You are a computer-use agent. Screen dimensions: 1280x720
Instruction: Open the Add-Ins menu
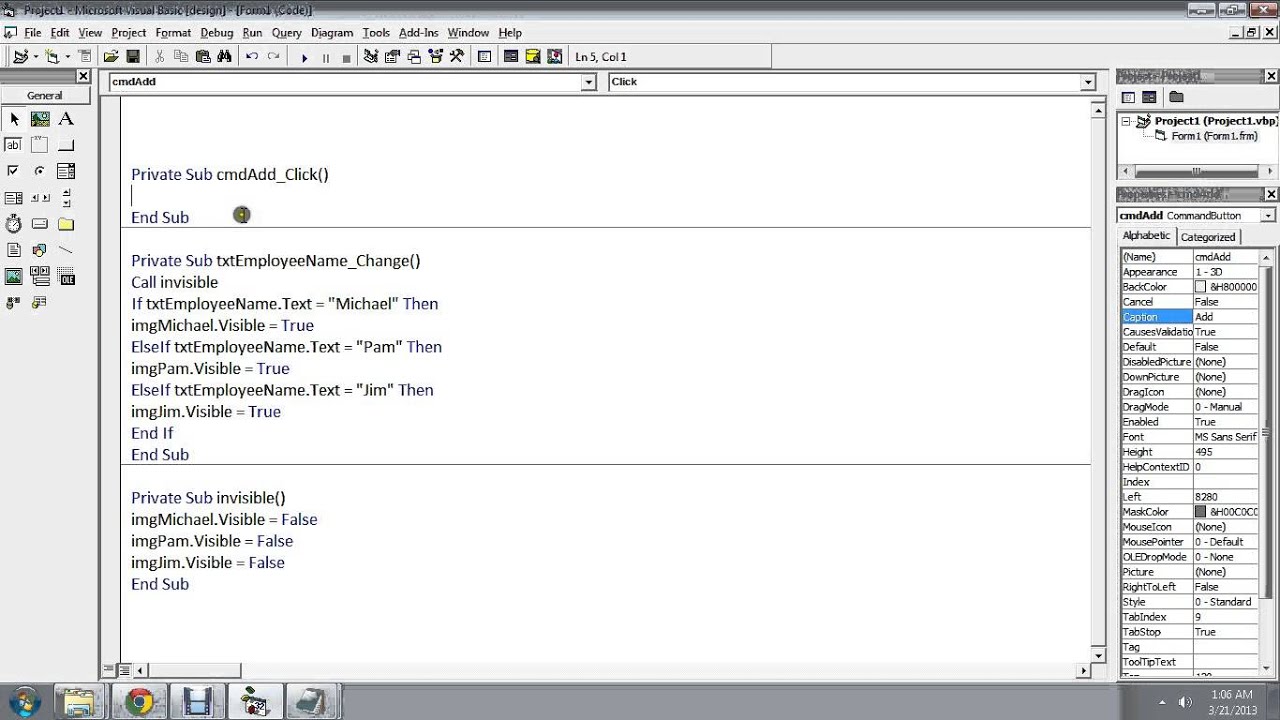(x=418, y=32)
